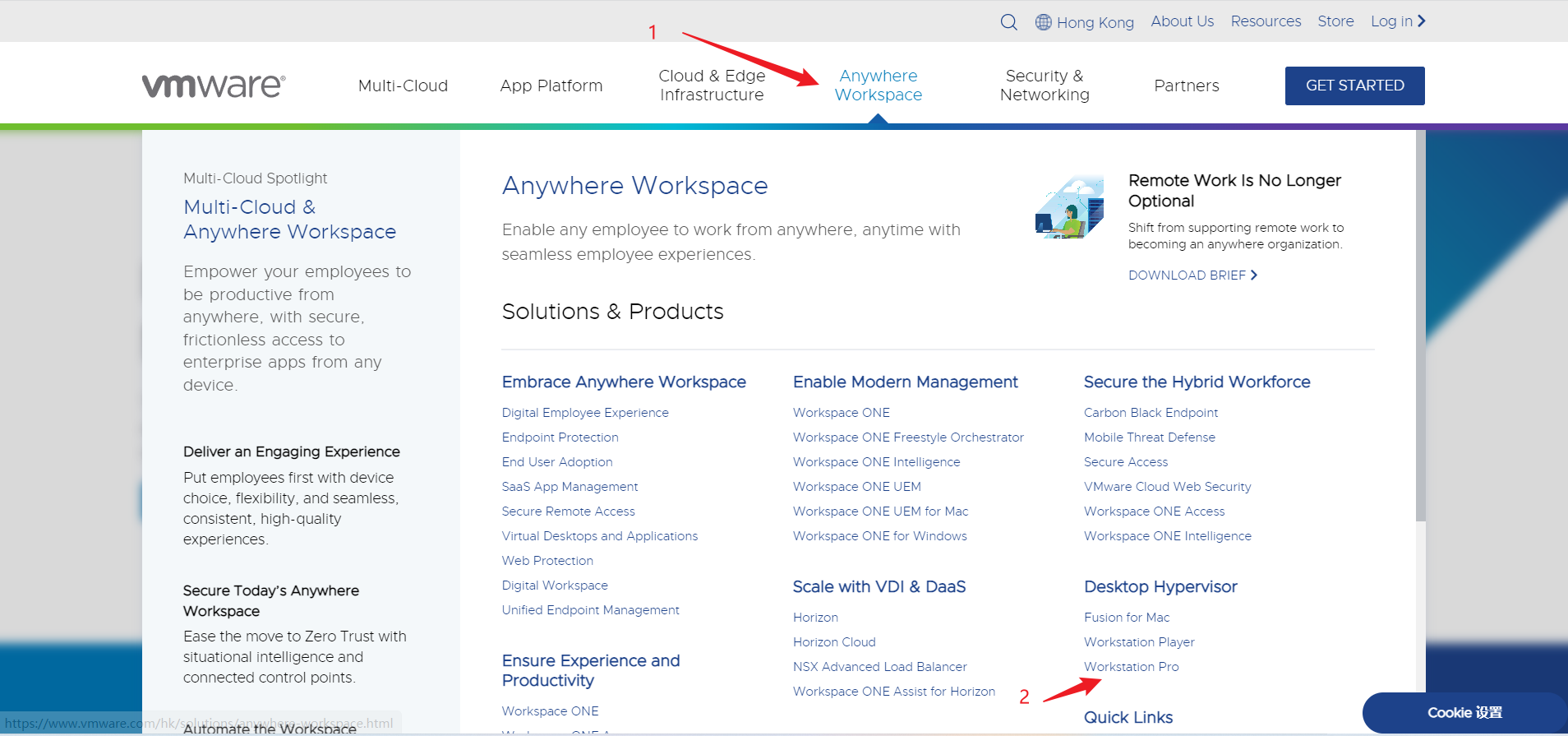Viewport: 1568px width, 736px height.
Task: Open Ensure Experience and Productivity link
Action: (591, 671)
